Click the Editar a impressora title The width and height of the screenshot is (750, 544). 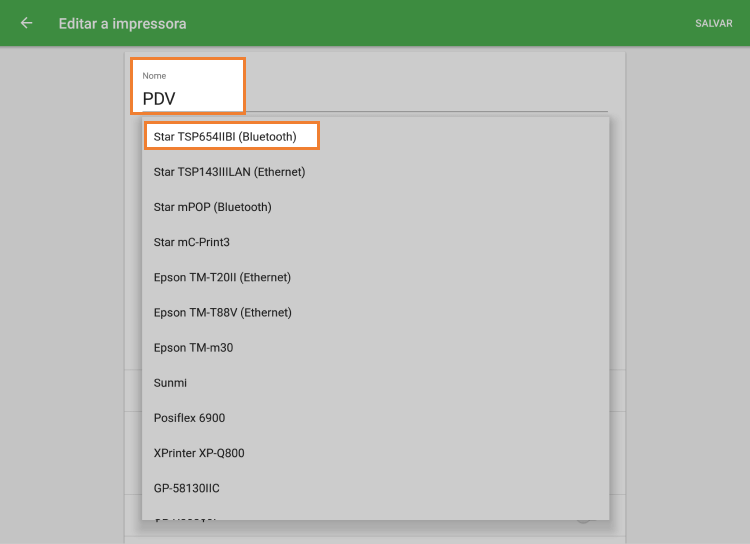pos(122,23)
